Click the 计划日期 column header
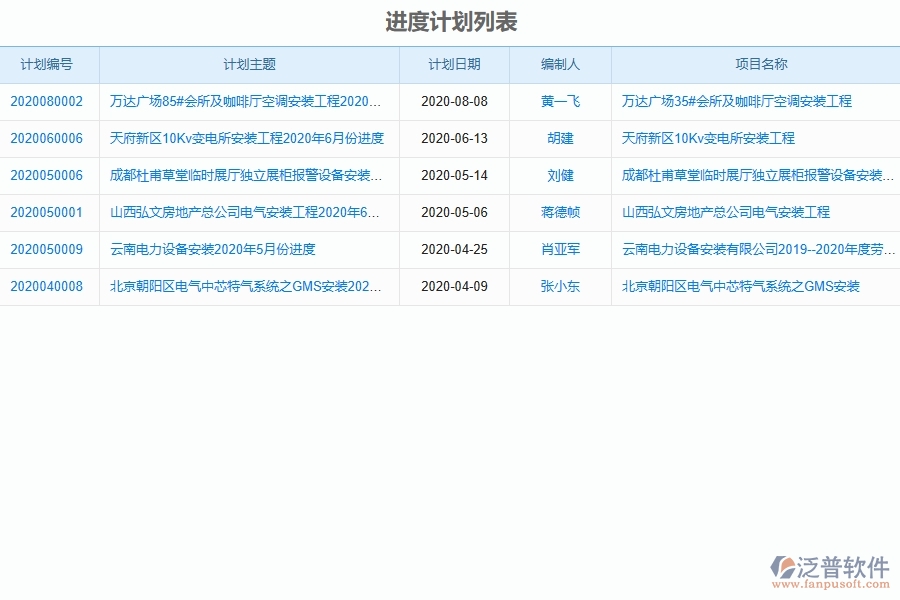This screenshot has width=900, height=600. (454, 64)
